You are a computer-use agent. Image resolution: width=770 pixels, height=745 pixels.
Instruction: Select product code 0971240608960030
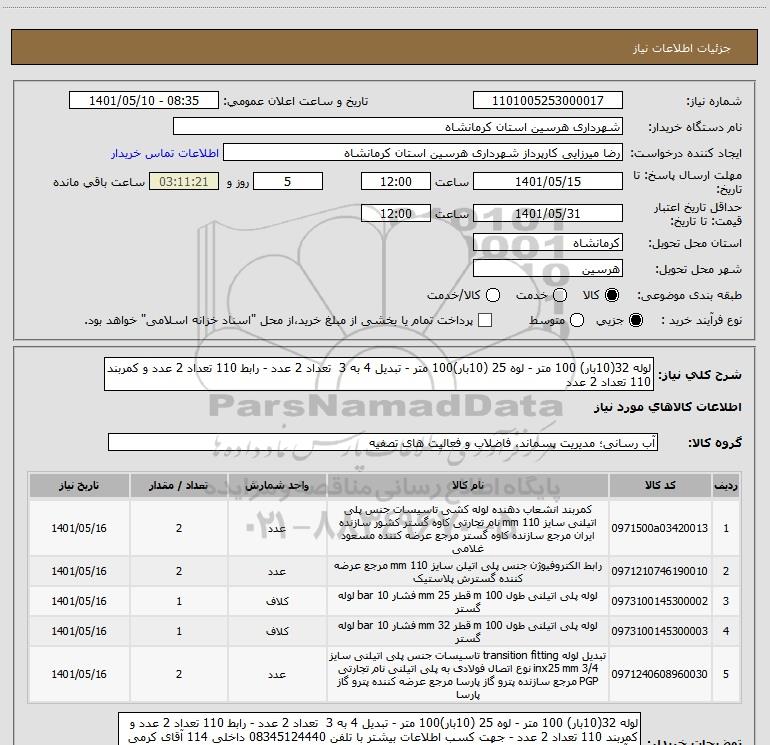660,674
